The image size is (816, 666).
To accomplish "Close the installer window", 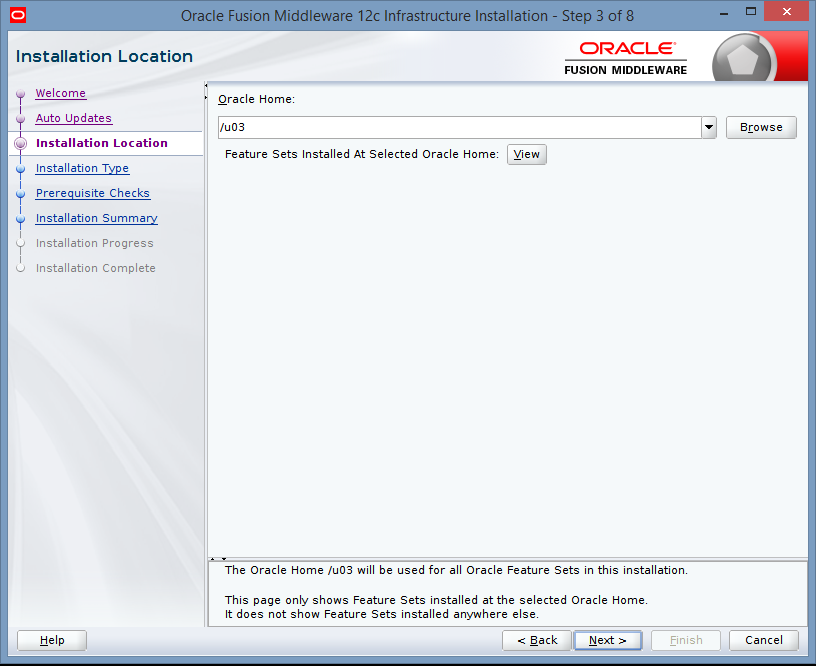I will (x=787, y=11).
